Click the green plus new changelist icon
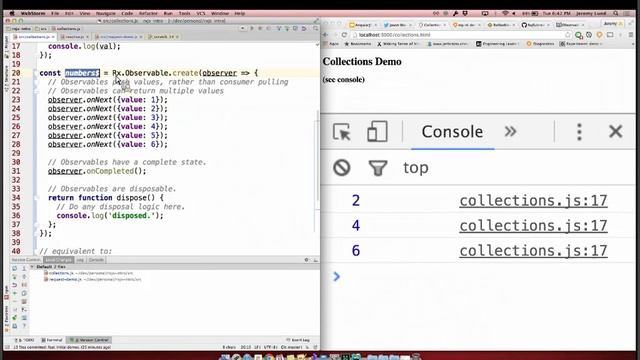 click(x=15, y=293)
